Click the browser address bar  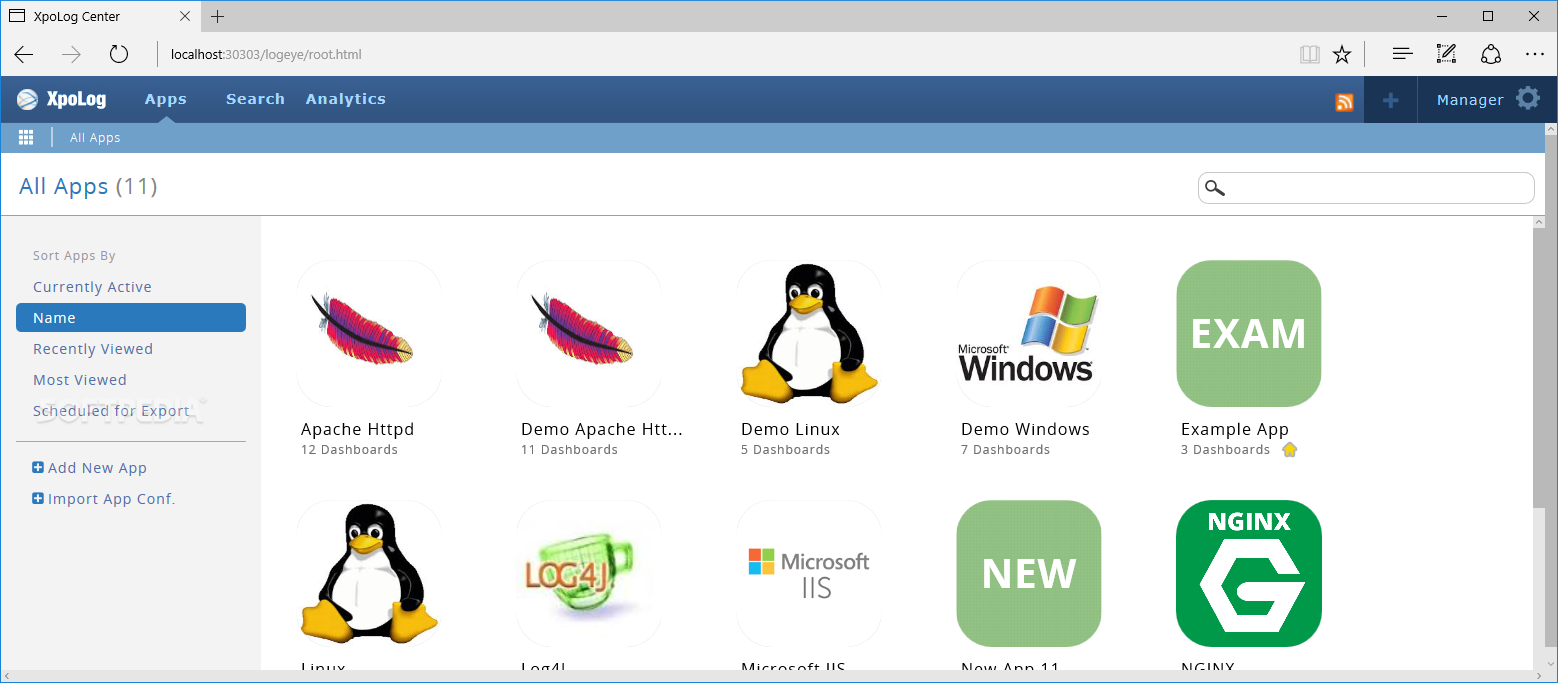coord(720,54)
